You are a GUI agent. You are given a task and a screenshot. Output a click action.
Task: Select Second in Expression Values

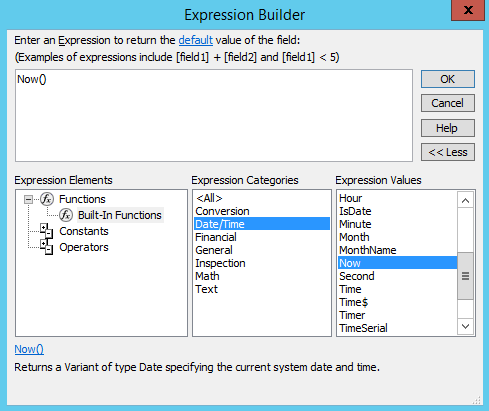coord(397,276)
